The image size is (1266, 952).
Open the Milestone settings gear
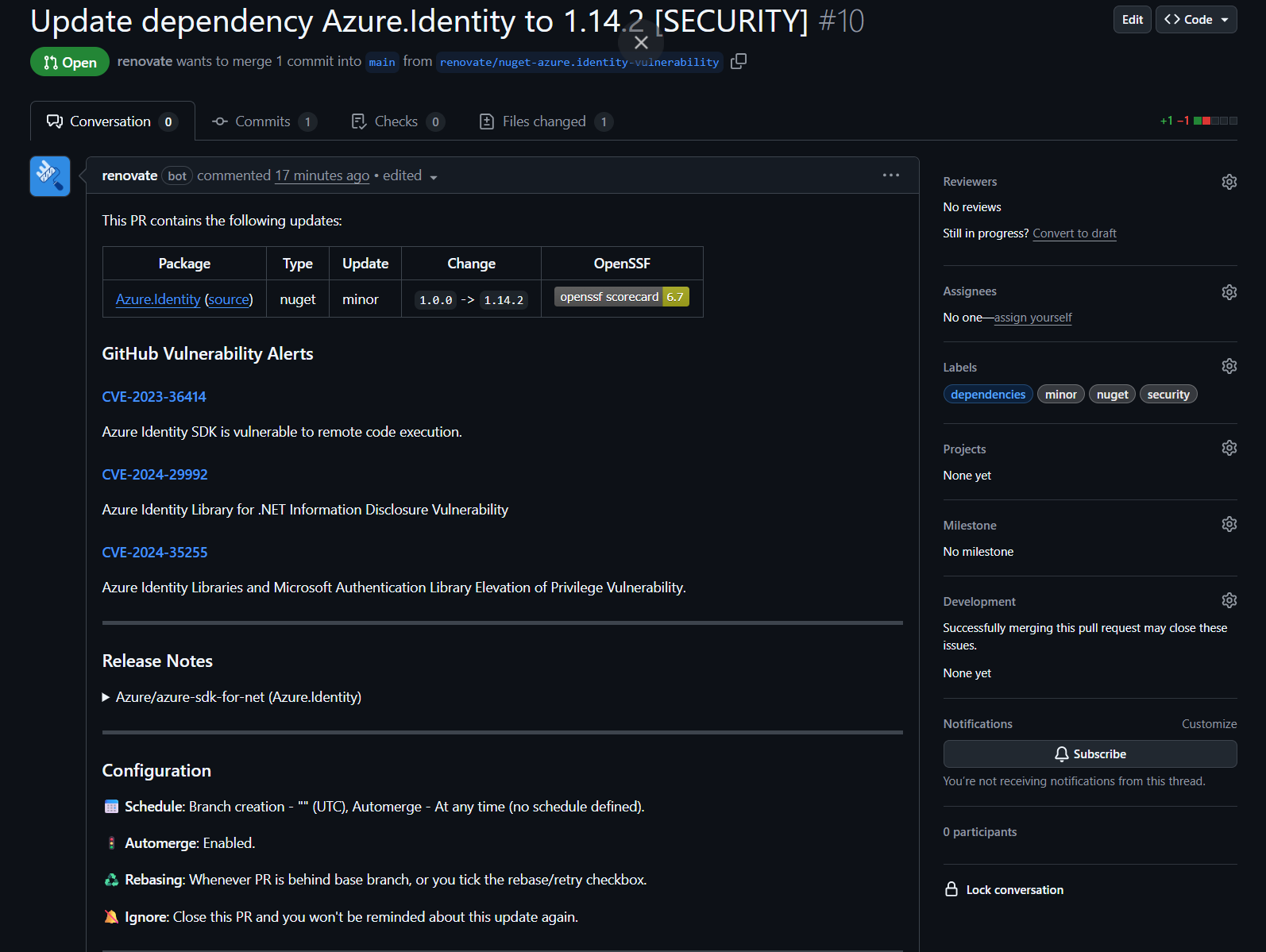tap(1229, 524)
